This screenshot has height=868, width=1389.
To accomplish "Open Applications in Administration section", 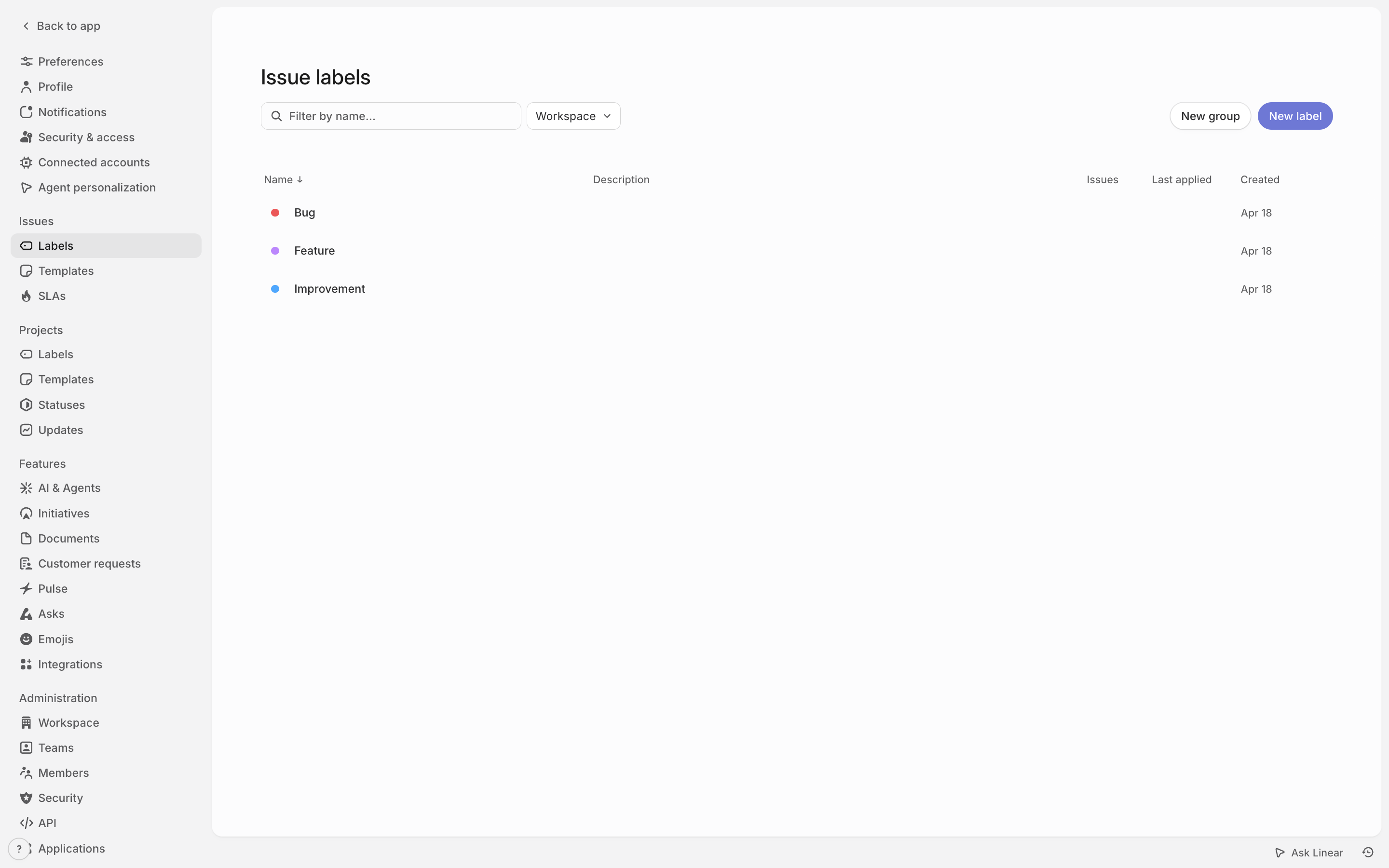I will coord(106,849).
